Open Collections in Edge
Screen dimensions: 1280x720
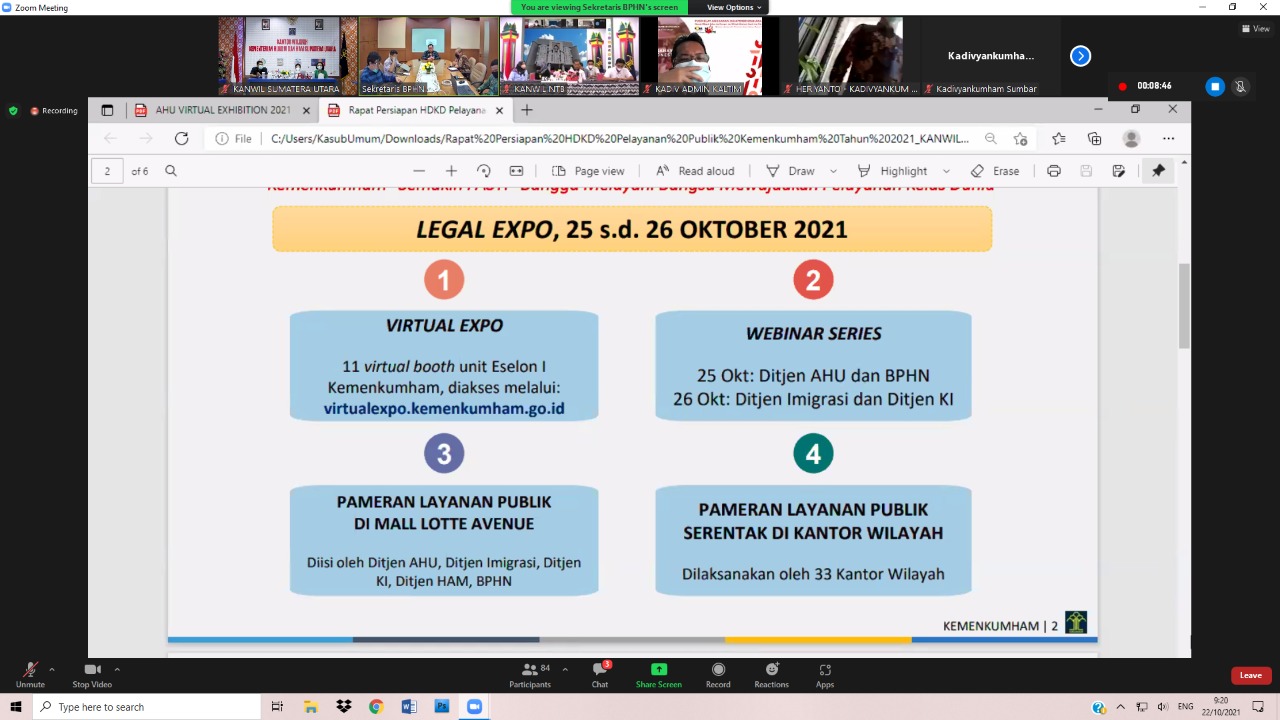(1094, 139)
